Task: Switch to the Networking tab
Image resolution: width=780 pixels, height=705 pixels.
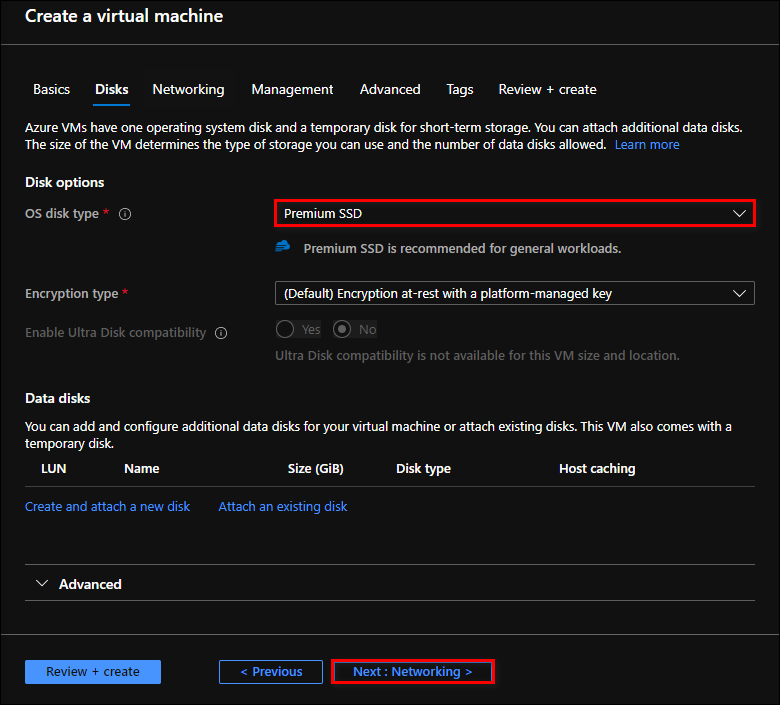Action: tap(188, 89)
